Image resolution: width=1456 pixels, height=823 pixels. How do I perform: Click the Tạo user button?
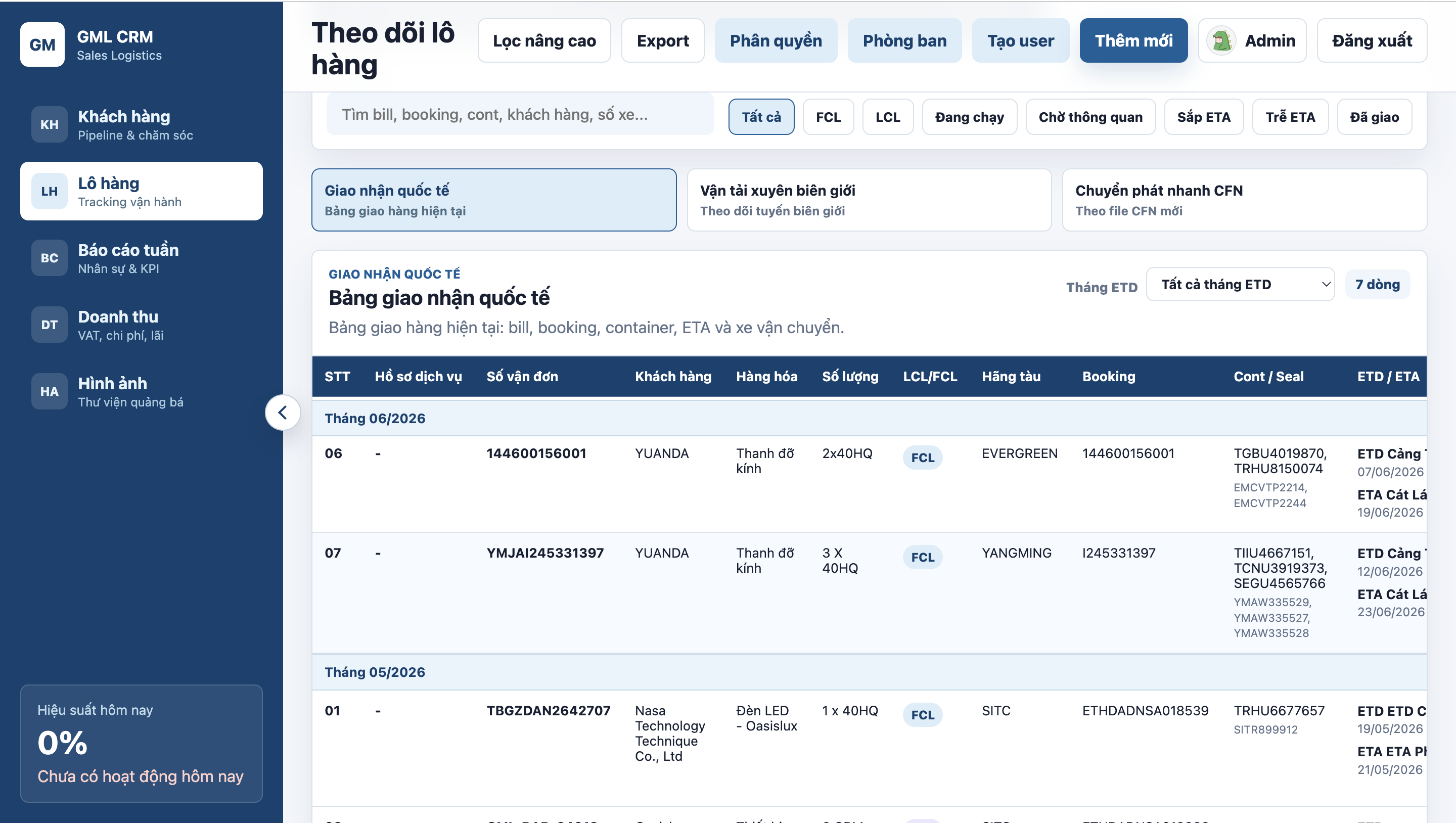tap(1021, 41)
